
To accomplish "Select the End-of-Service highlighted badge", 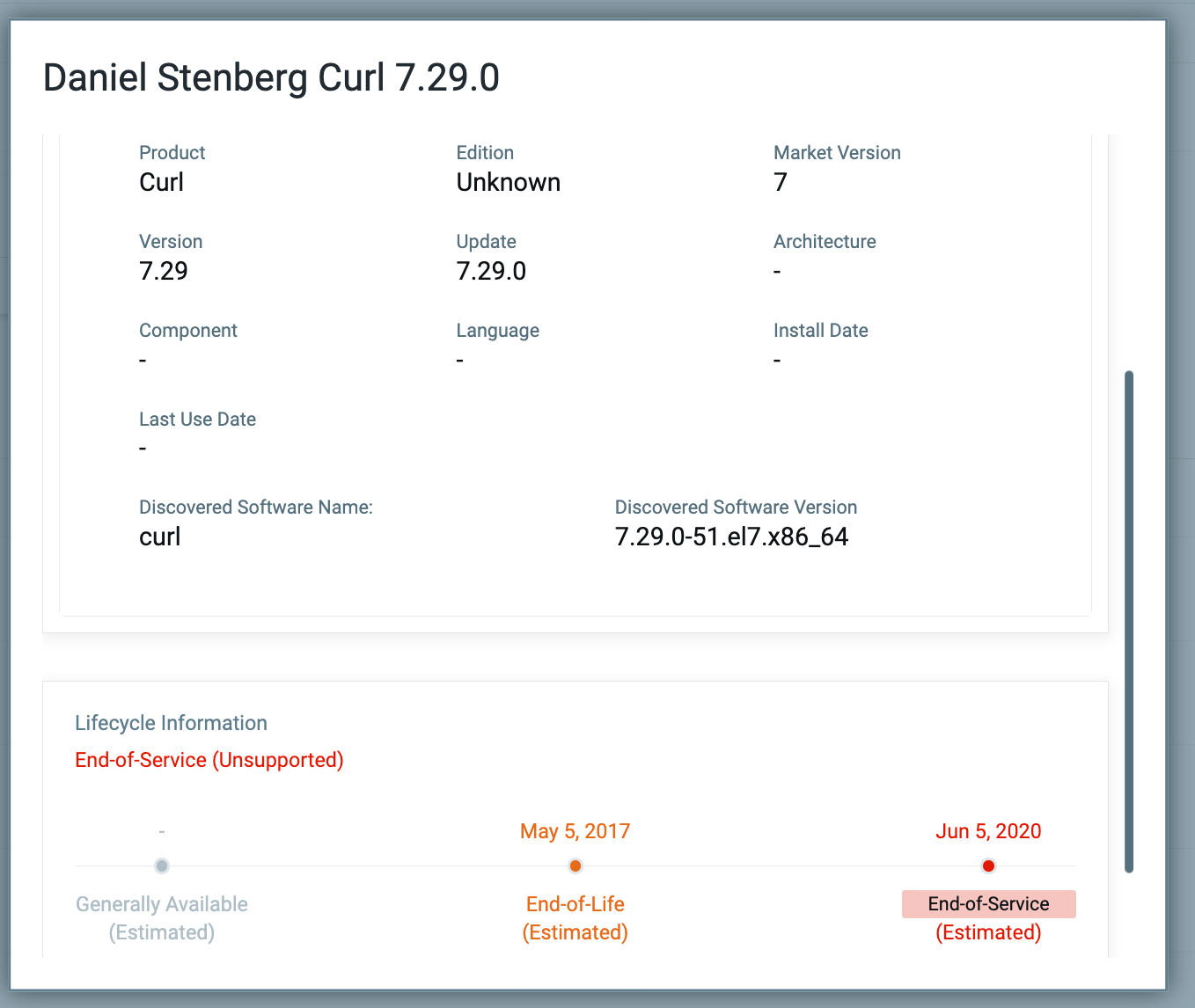I will point(988,903).
